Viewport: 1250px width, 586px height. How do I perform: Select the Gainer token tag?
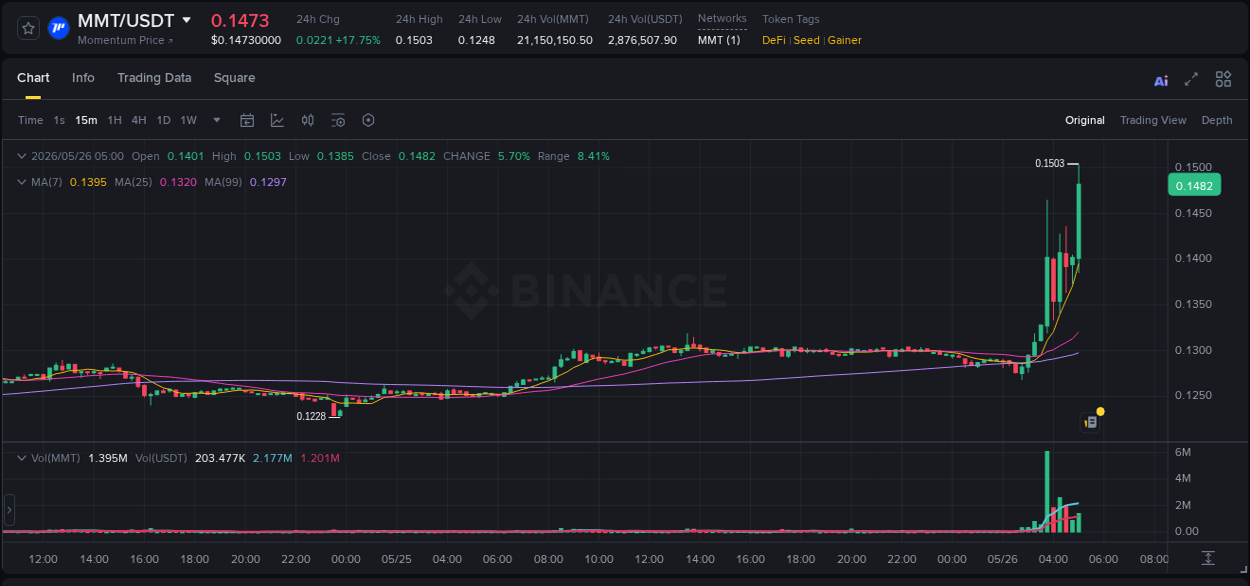tap(845, 40)
